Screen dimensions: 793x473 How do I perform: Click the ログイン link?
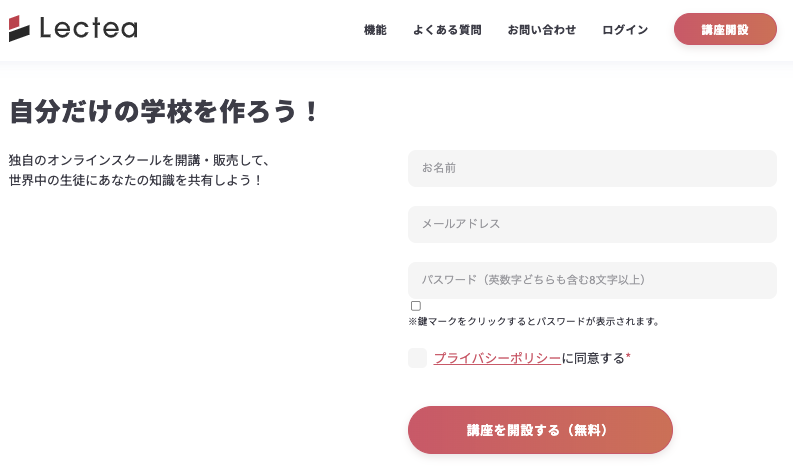point(625,30)
